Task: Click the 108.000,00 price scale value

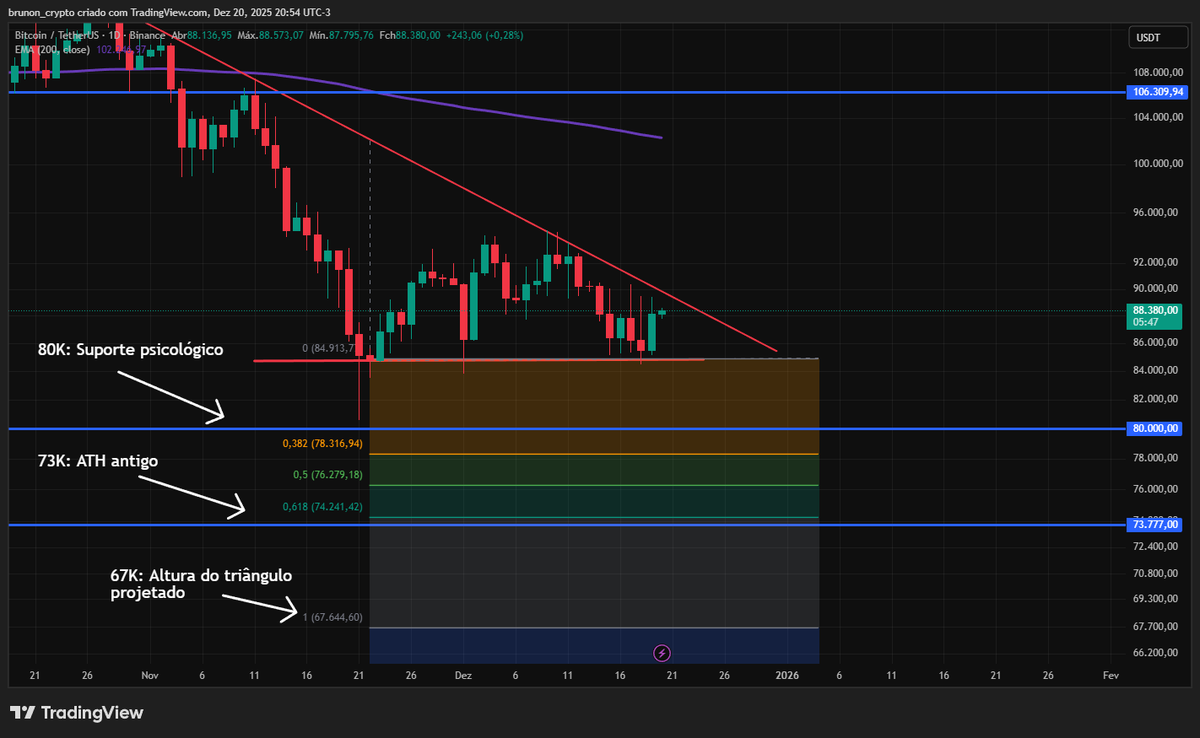Action: (1159, 73)
